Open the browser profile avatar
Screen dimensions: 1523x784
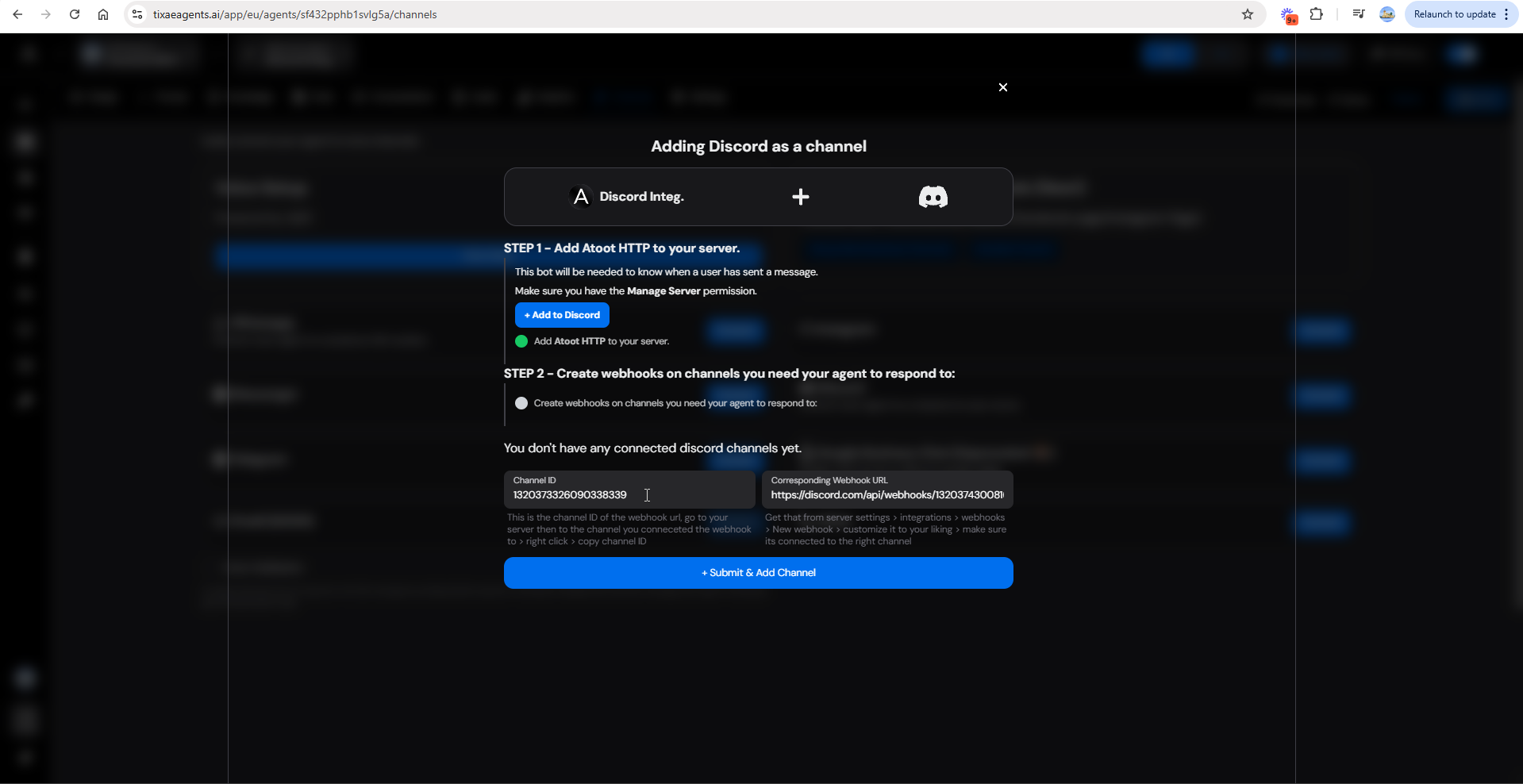[1386, 14]
